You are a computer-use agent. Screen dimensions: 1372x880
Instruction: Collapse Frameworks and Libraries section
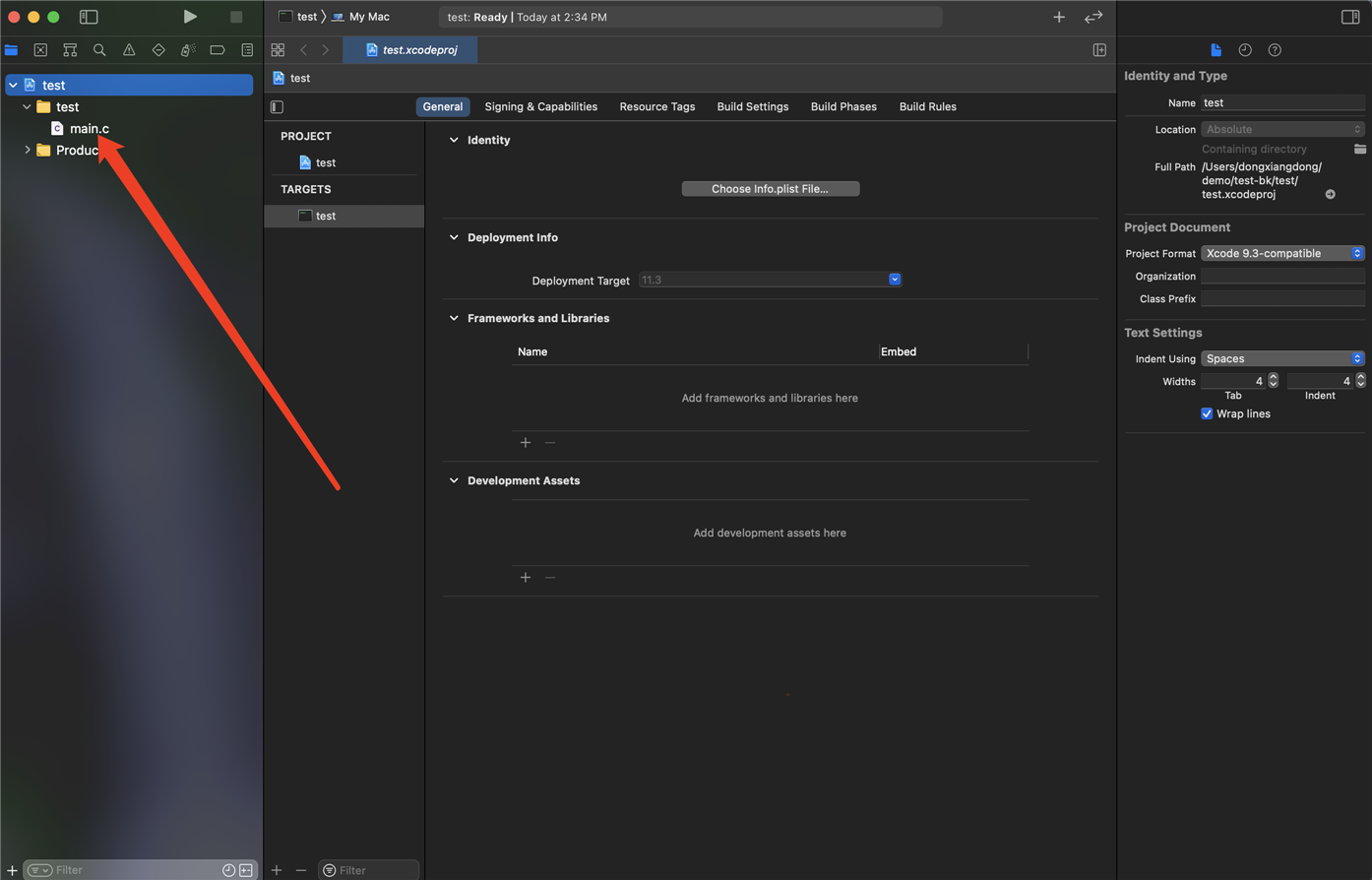(454, 319)
